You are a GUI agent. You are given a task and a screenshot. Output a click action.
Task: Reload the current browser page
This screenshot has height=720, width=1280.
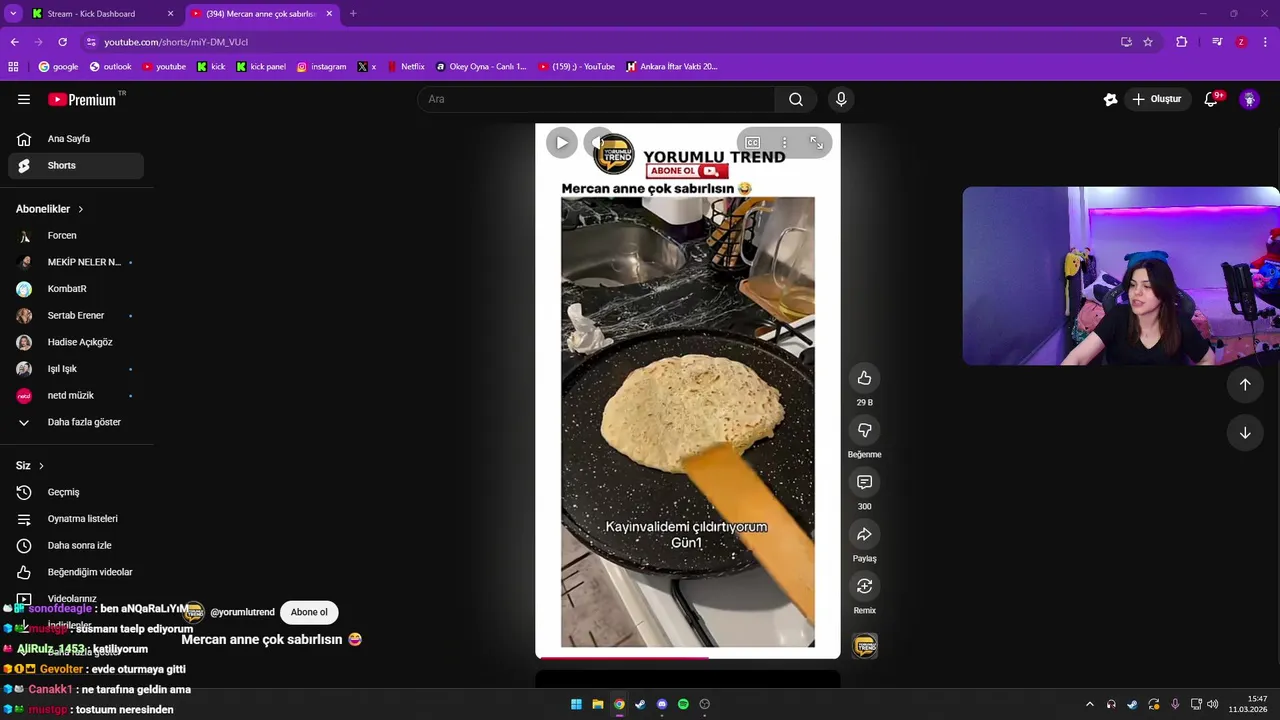click(62, 42)
